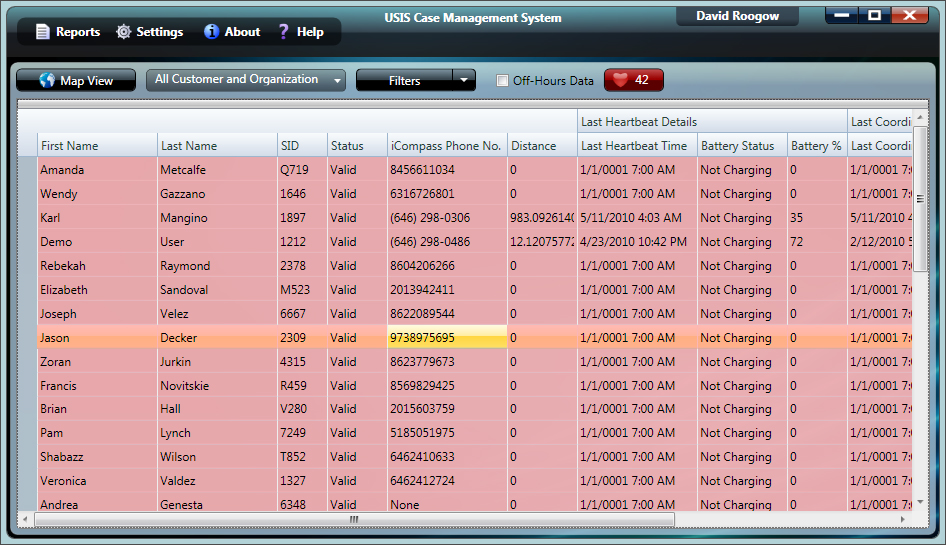Click the Reports document icon
The image size is (946, 545).
point(42,32)
